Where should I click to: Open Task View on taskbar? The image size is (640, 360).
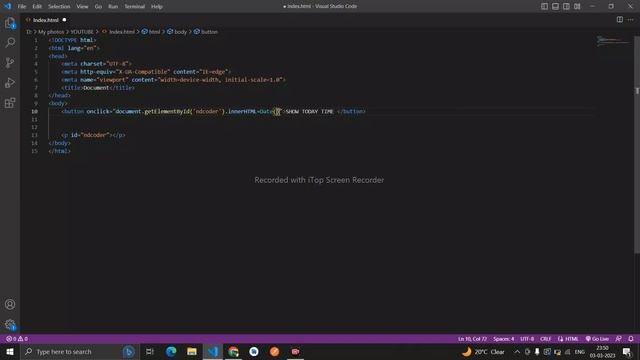click(150, 351)
